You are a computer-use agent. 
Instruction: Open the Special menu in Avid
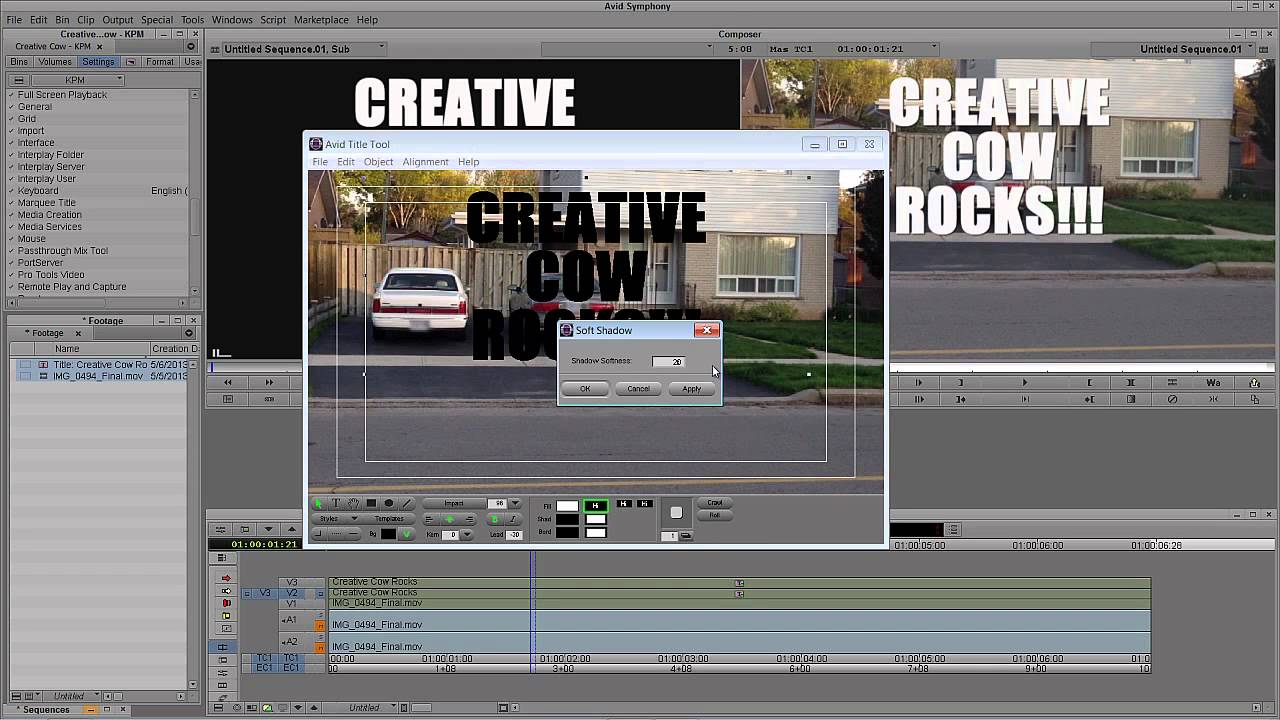tap(157, 20)
